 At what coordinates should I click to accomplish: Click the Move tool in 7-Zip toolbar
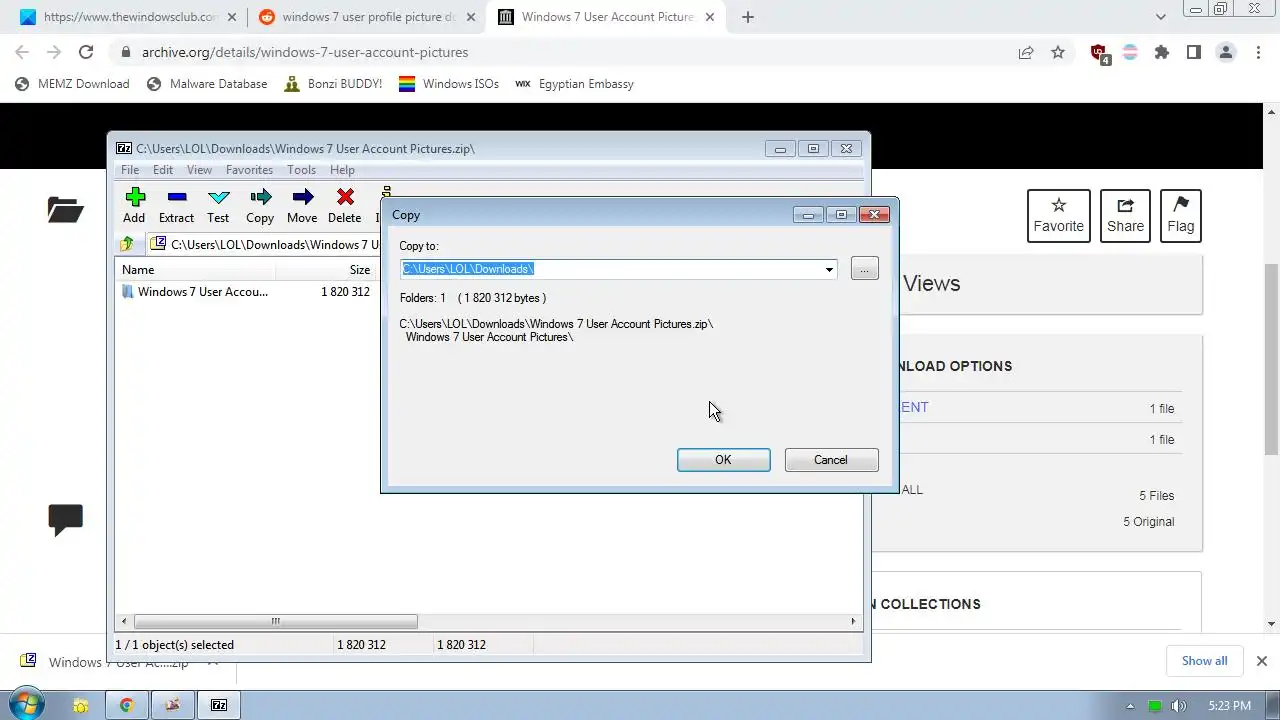point(302,206)
